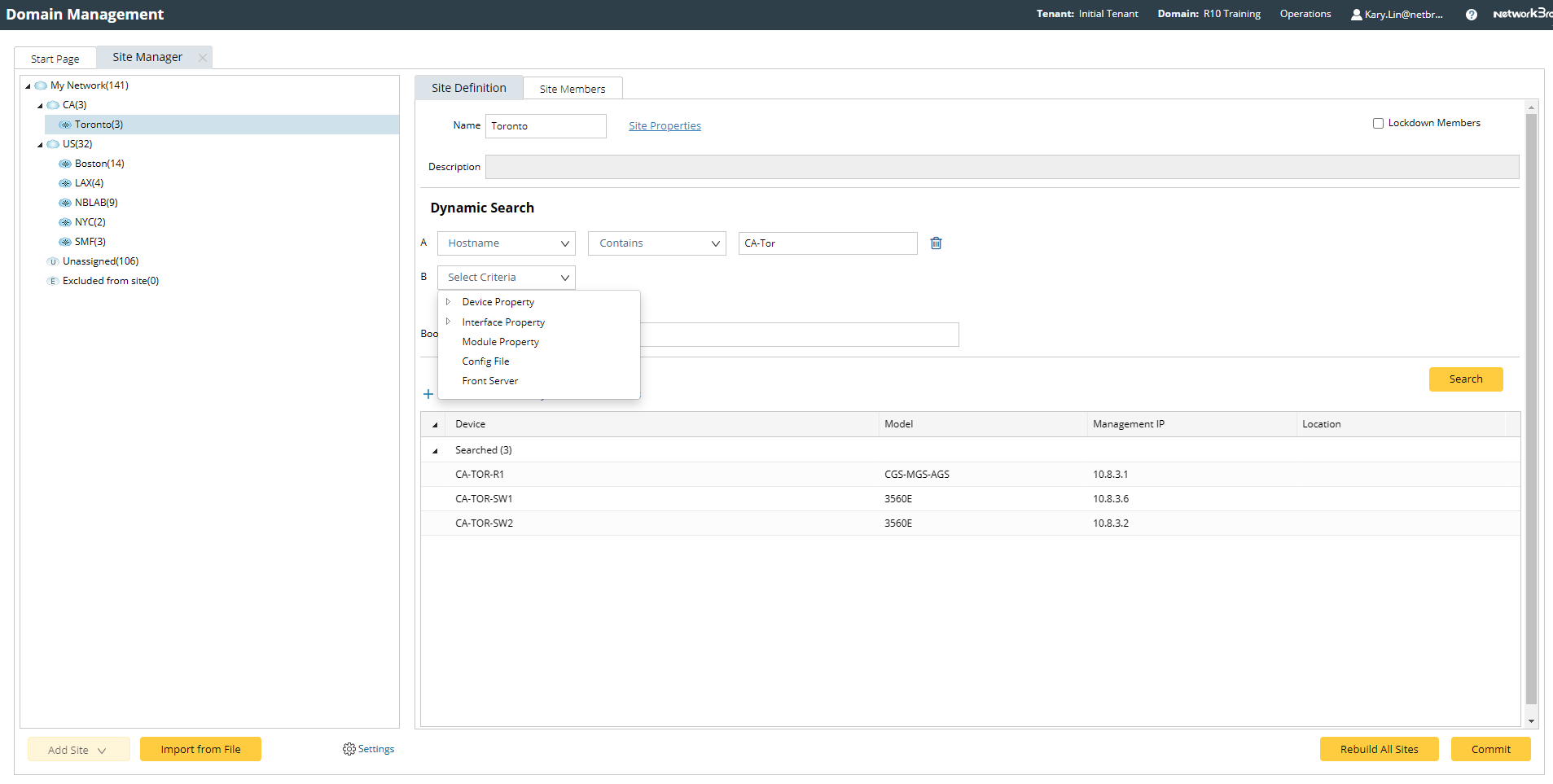Expand Device Property in criteria list
Image resolution: width=1553 pixels, height=784 pixels.
pos(448,302)
